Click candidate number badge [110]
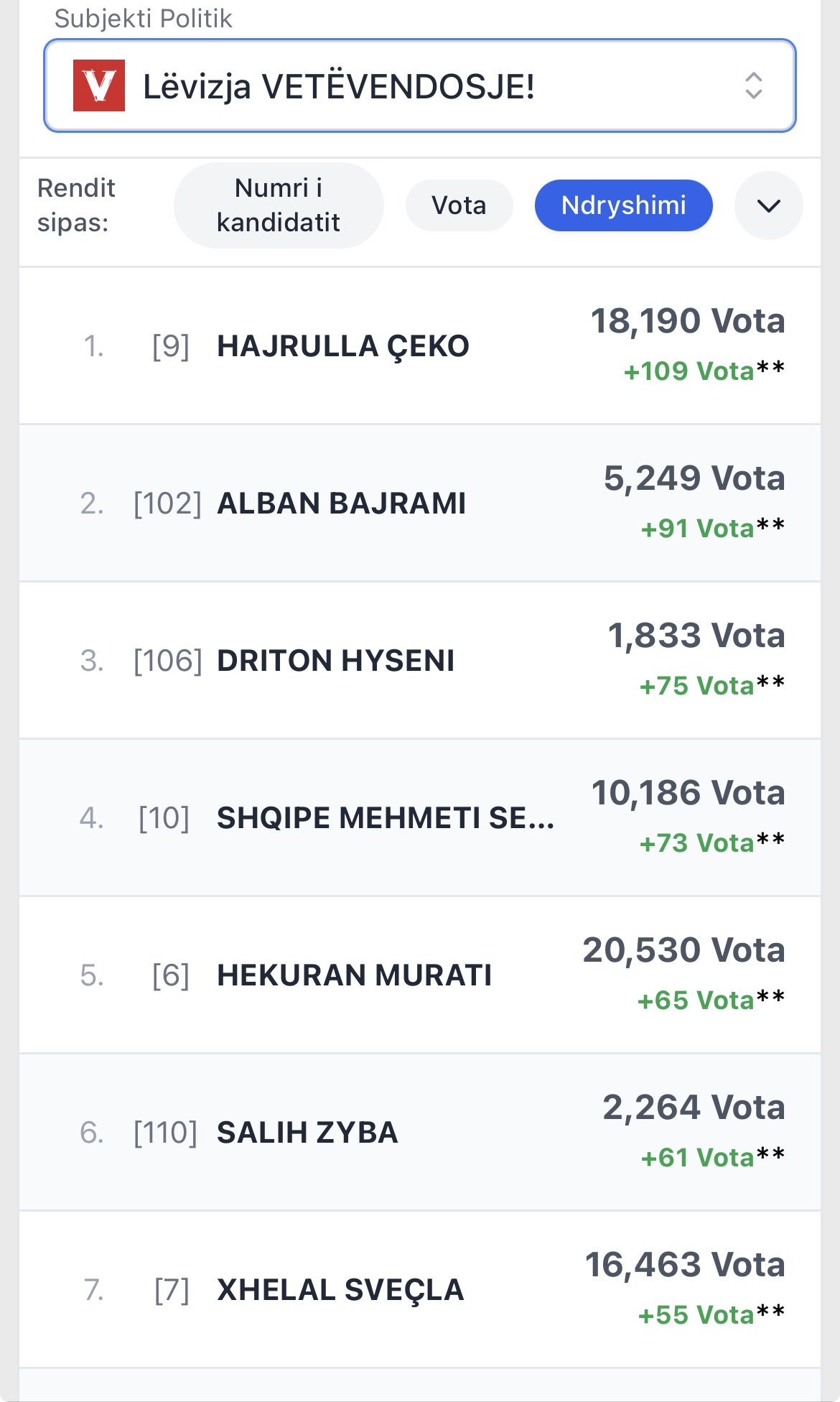This screenshot has width=840, height=1402. click(x=166, y=1133)
